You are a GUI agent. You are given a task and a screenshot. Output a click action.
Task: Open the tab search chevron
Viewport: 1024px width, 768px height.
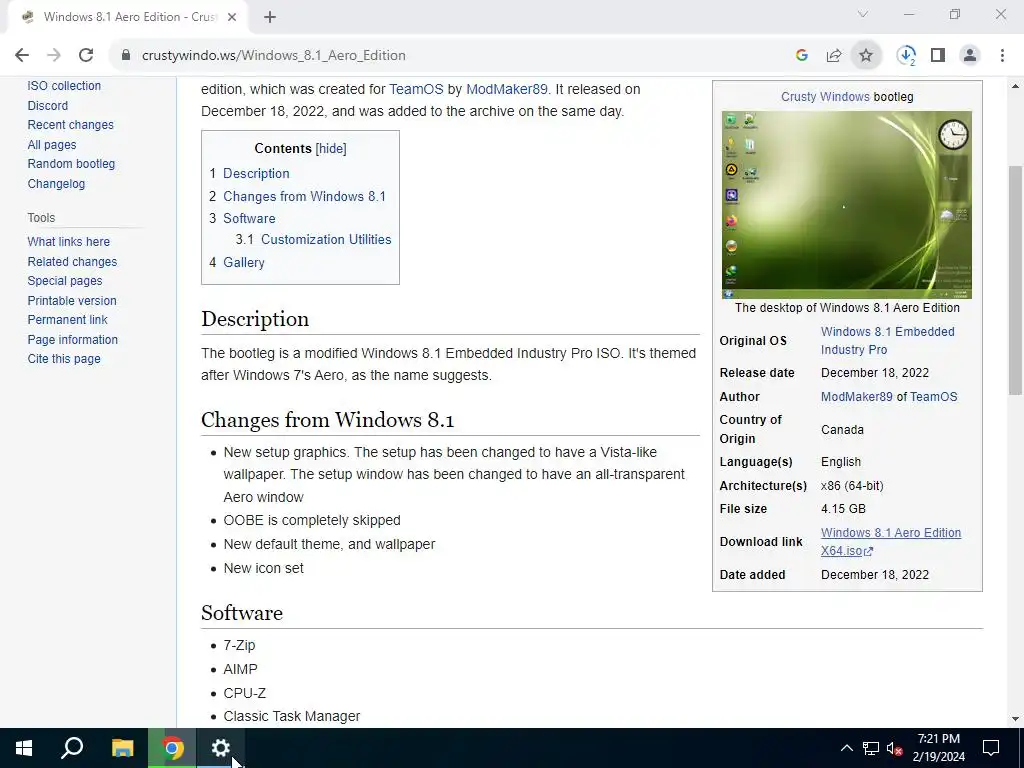pos(863,14)
